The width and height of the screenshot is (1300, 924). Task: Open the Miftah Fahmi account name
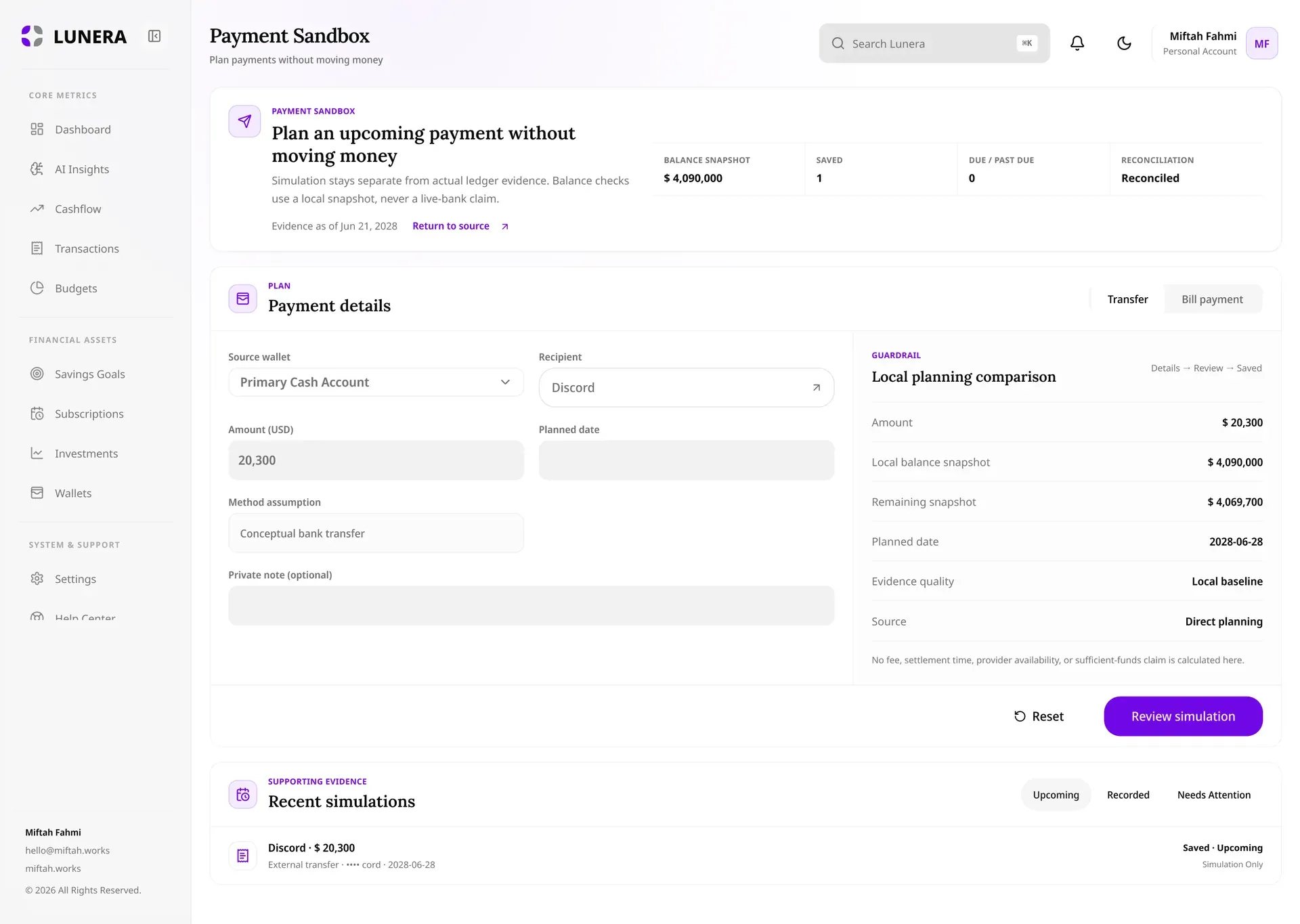click(1202, 37)
